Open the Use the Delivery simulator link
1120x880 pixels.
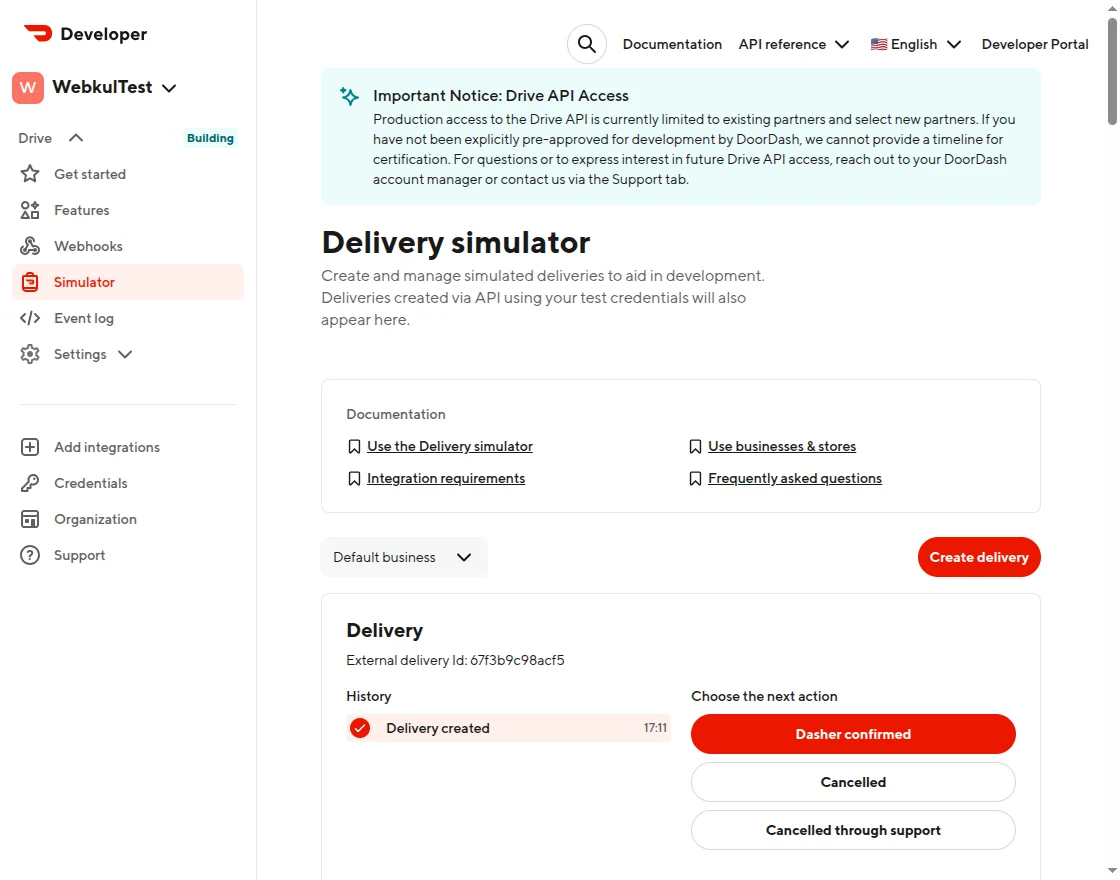[x=450, y=446]
